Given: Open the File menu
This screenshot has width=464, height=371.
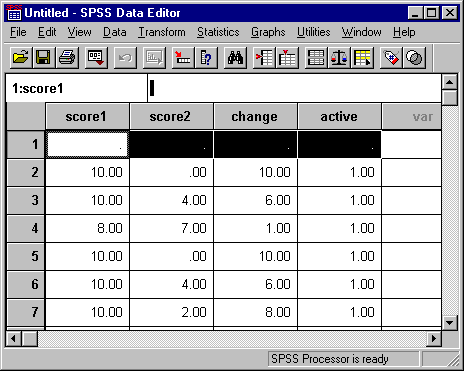Looking at the screenshot, I should pos(18,32).
